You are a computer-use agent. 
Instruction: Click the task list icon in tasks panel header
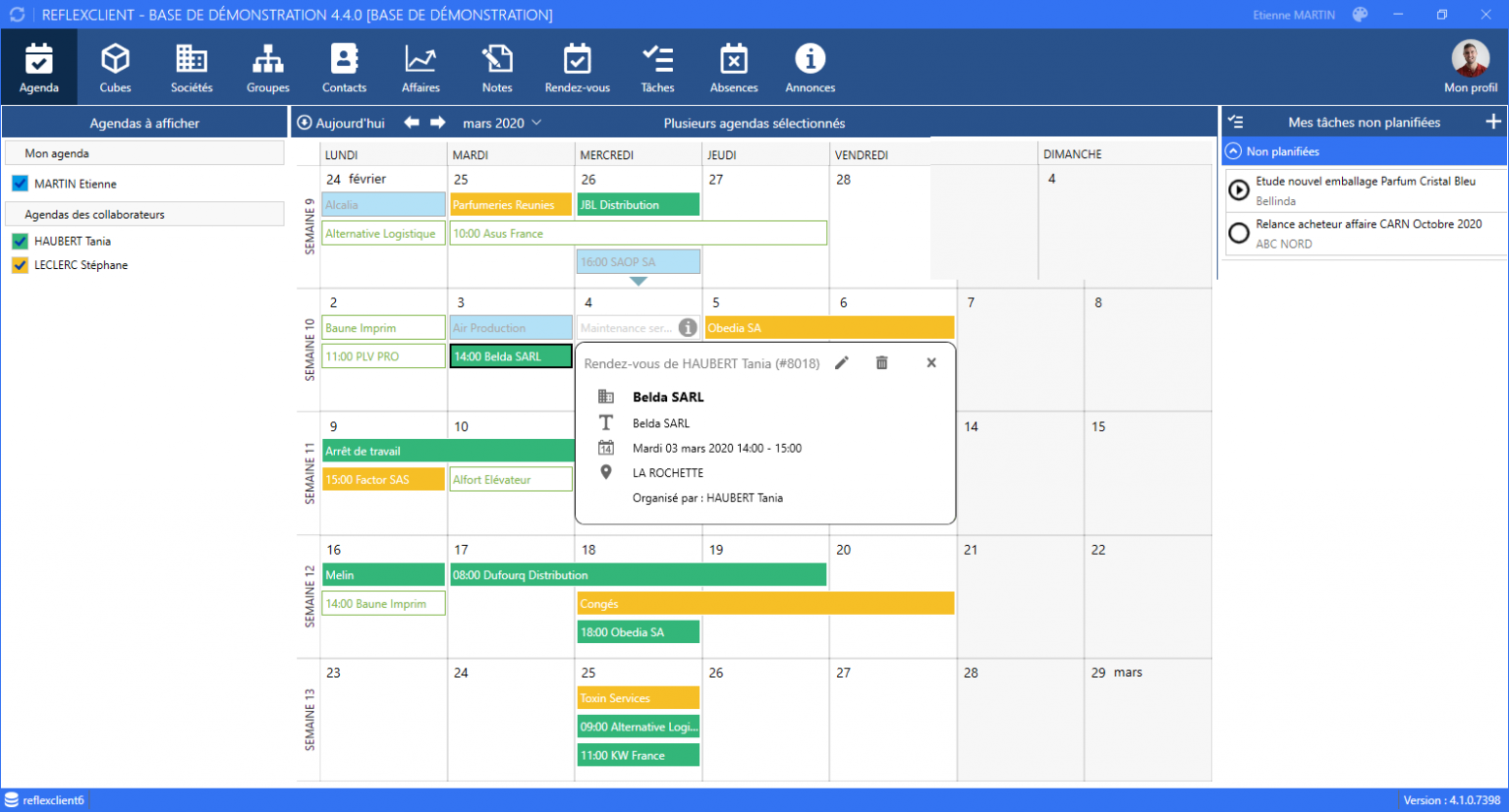tap(1236, 122)
